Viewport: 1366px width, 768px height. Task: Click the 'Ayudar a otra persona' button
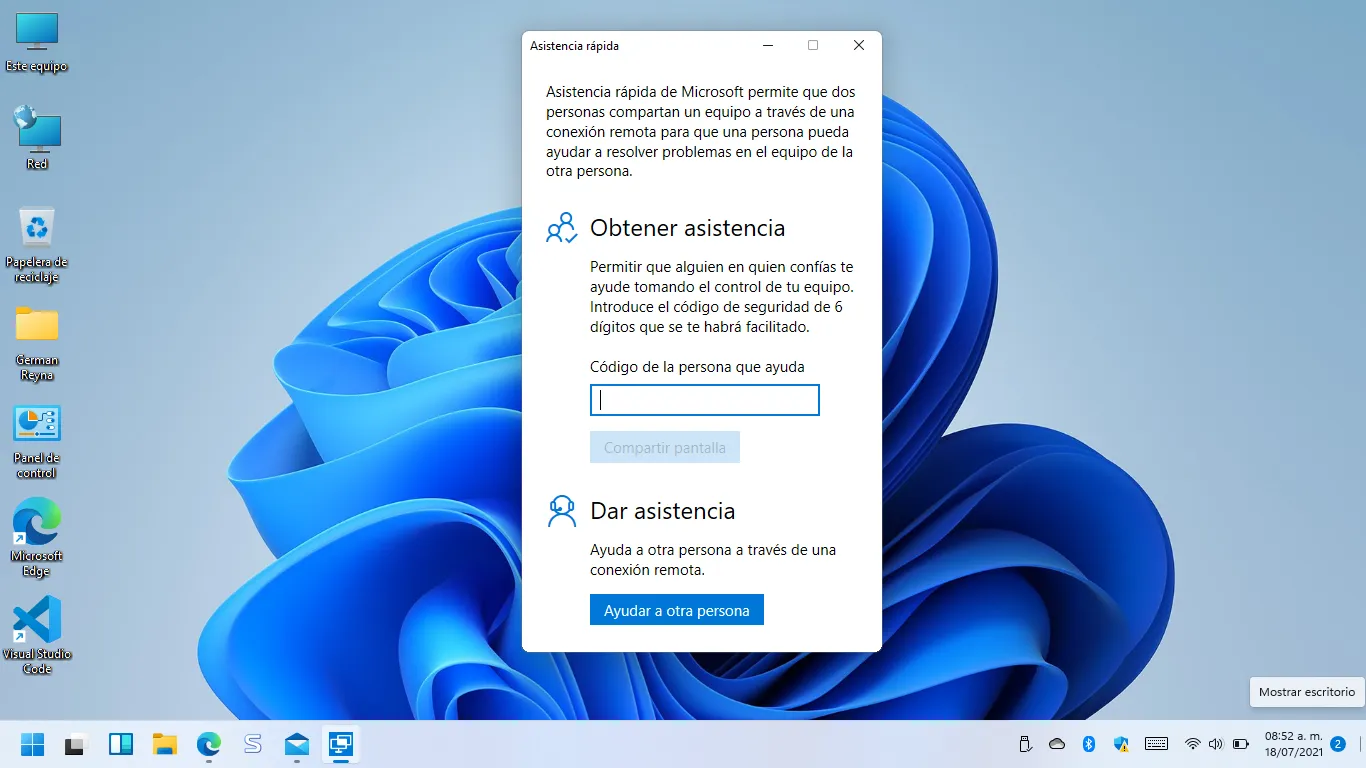click(677, 610)
